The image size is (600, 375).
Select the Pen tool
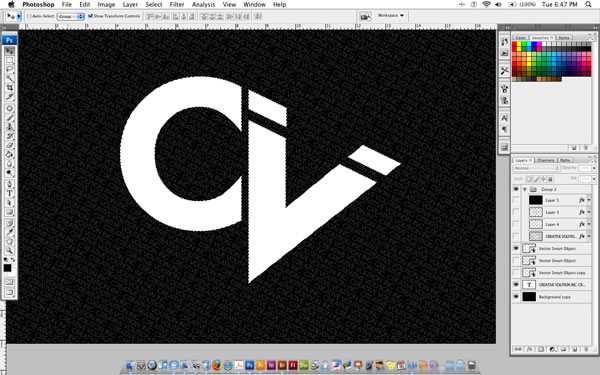[10, 184]
